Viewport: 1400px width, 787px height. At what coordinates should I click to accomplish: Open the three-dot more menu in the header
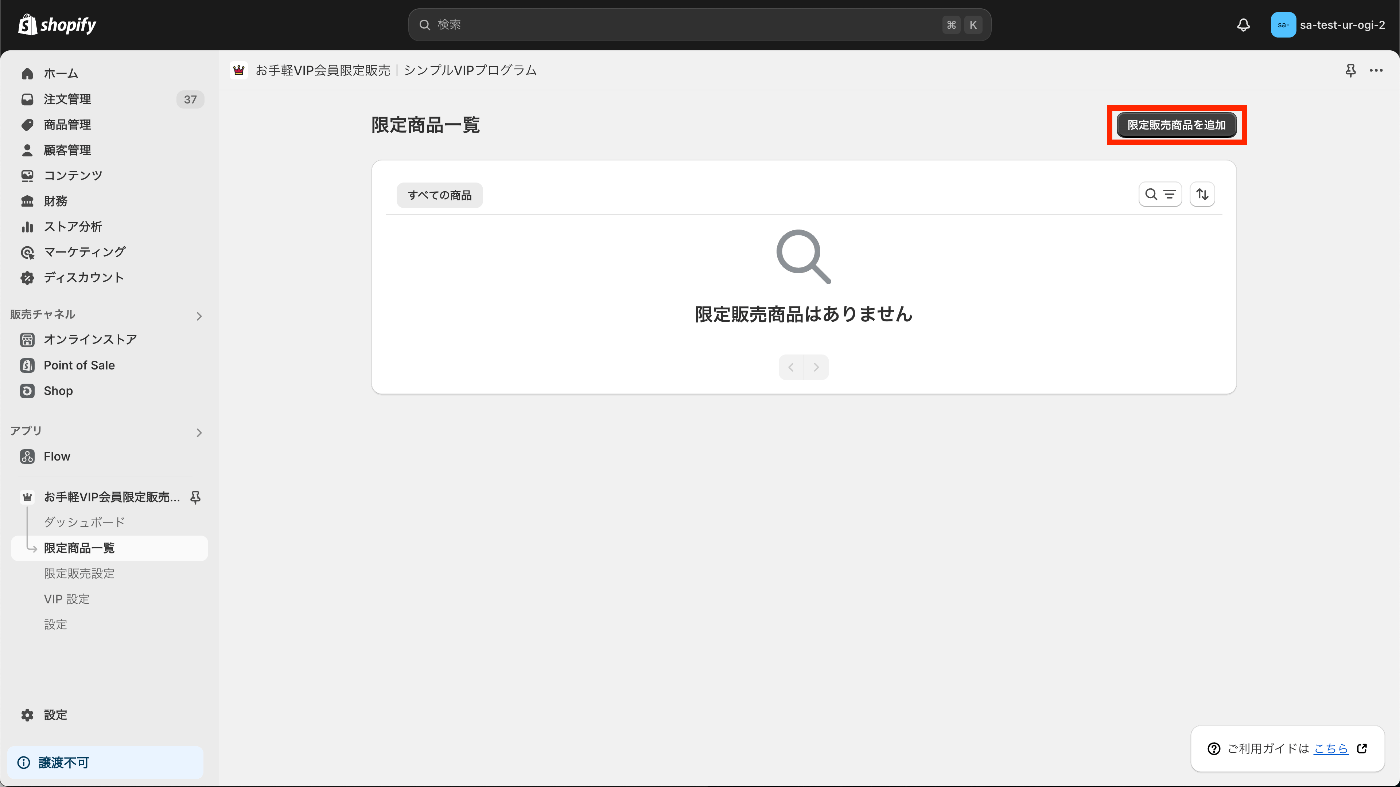1377,71
